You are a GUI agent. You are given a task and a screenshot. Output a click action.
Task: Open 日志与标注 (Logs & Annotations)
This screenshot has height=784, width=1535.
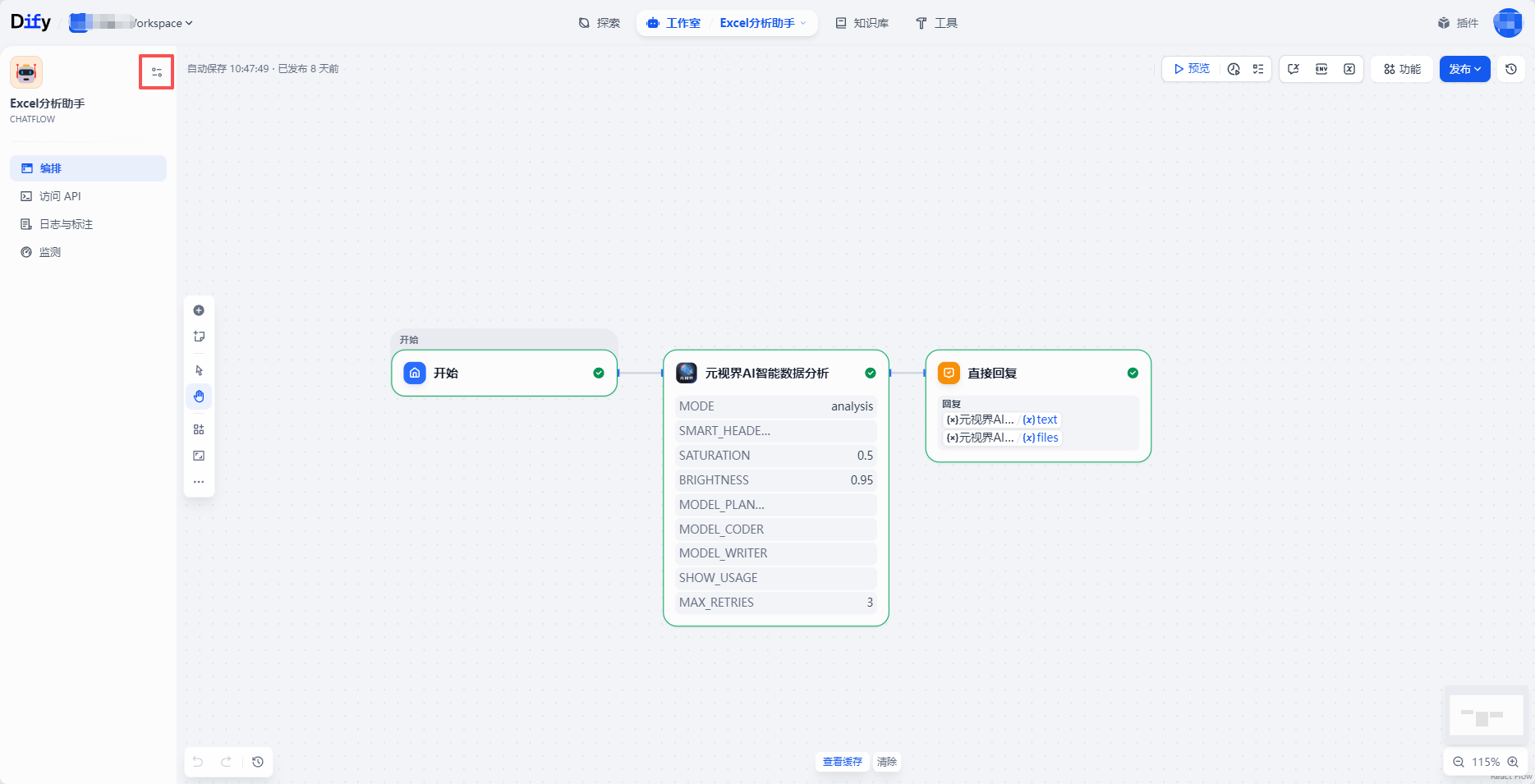click(88, 224)
